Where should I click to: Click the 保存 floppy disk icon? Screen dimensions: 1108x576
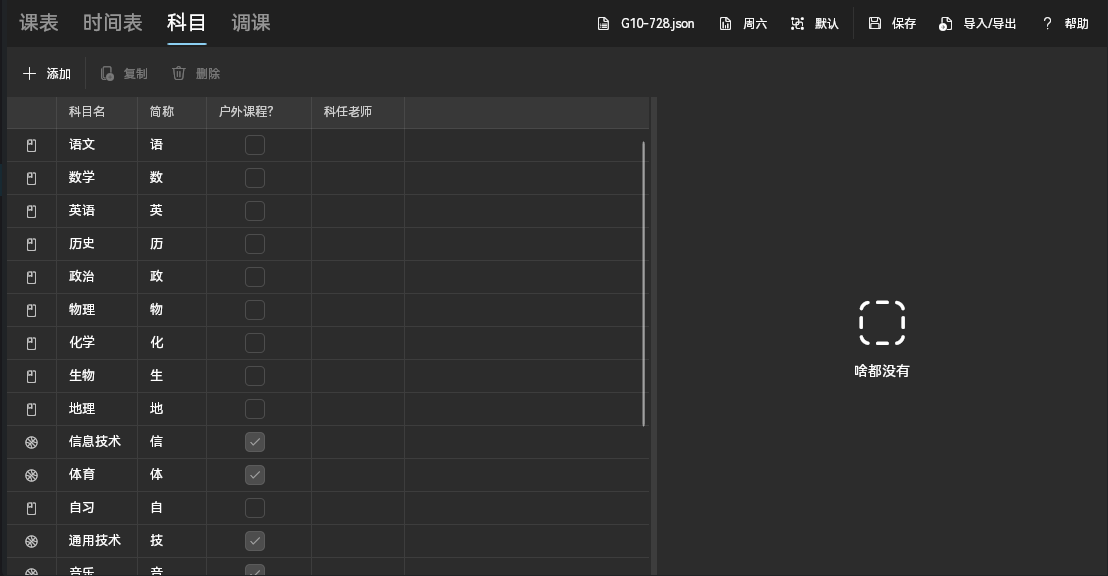pos(875,24)
